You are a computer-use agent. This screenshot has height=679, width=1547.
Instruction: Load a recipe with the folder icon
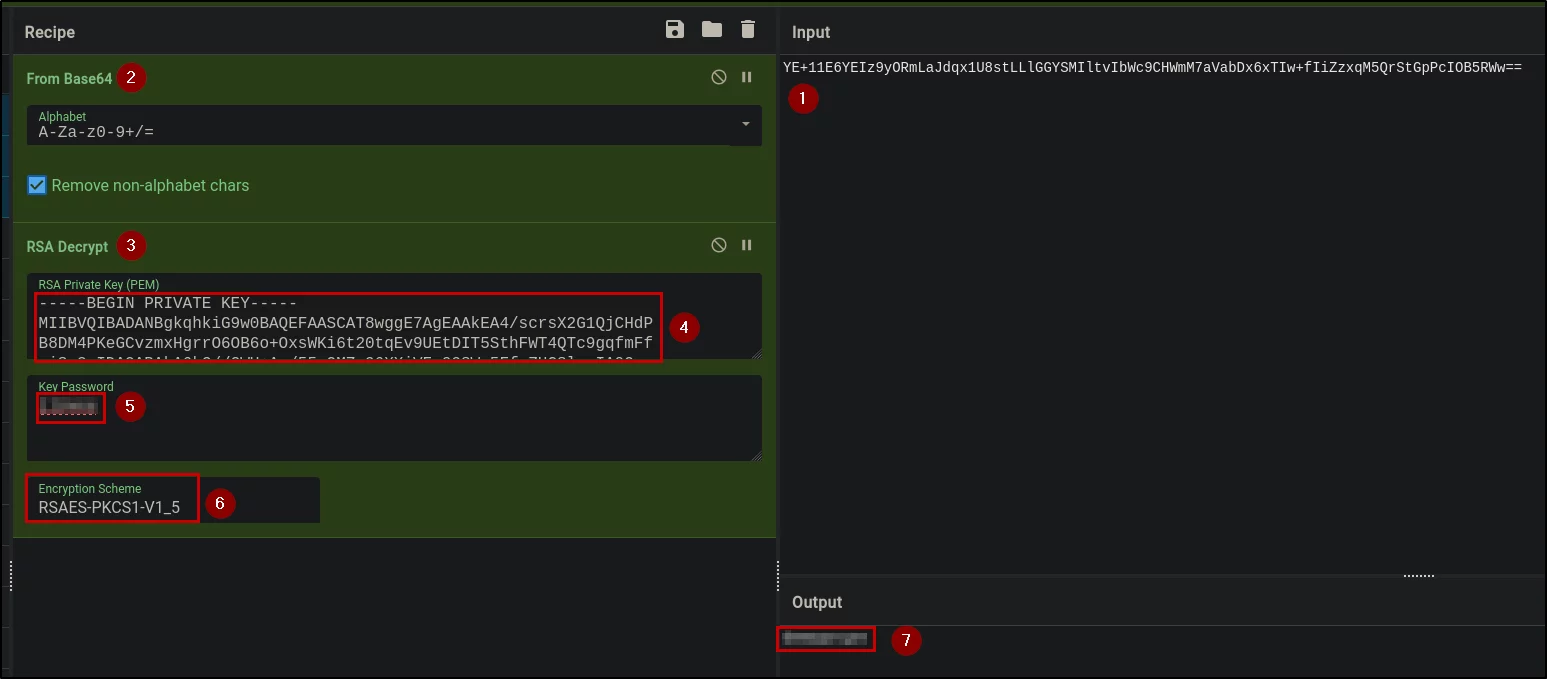pos(712,30)
